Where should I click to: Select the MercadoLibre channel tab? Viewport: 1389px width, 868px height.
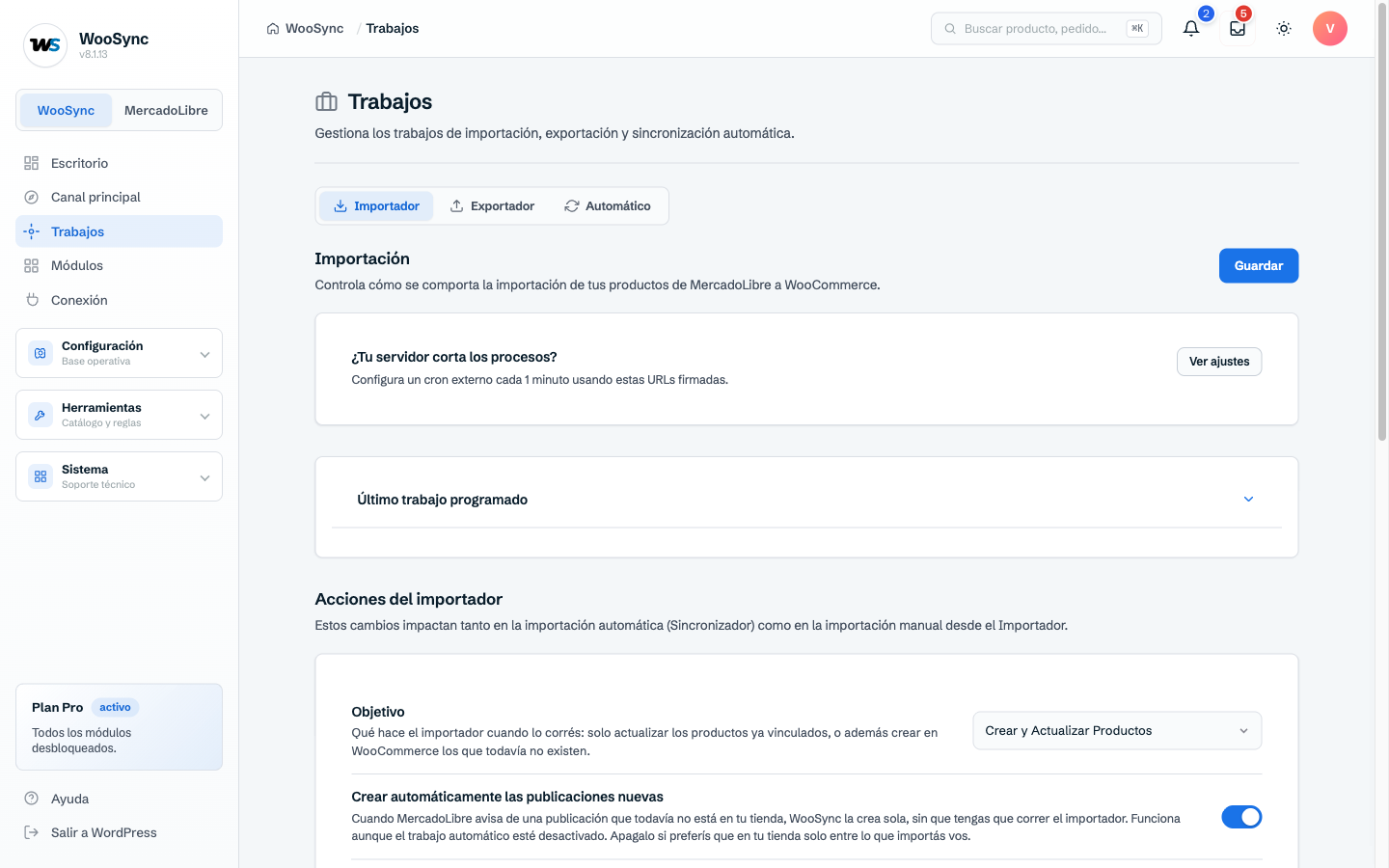coord(166,110)
